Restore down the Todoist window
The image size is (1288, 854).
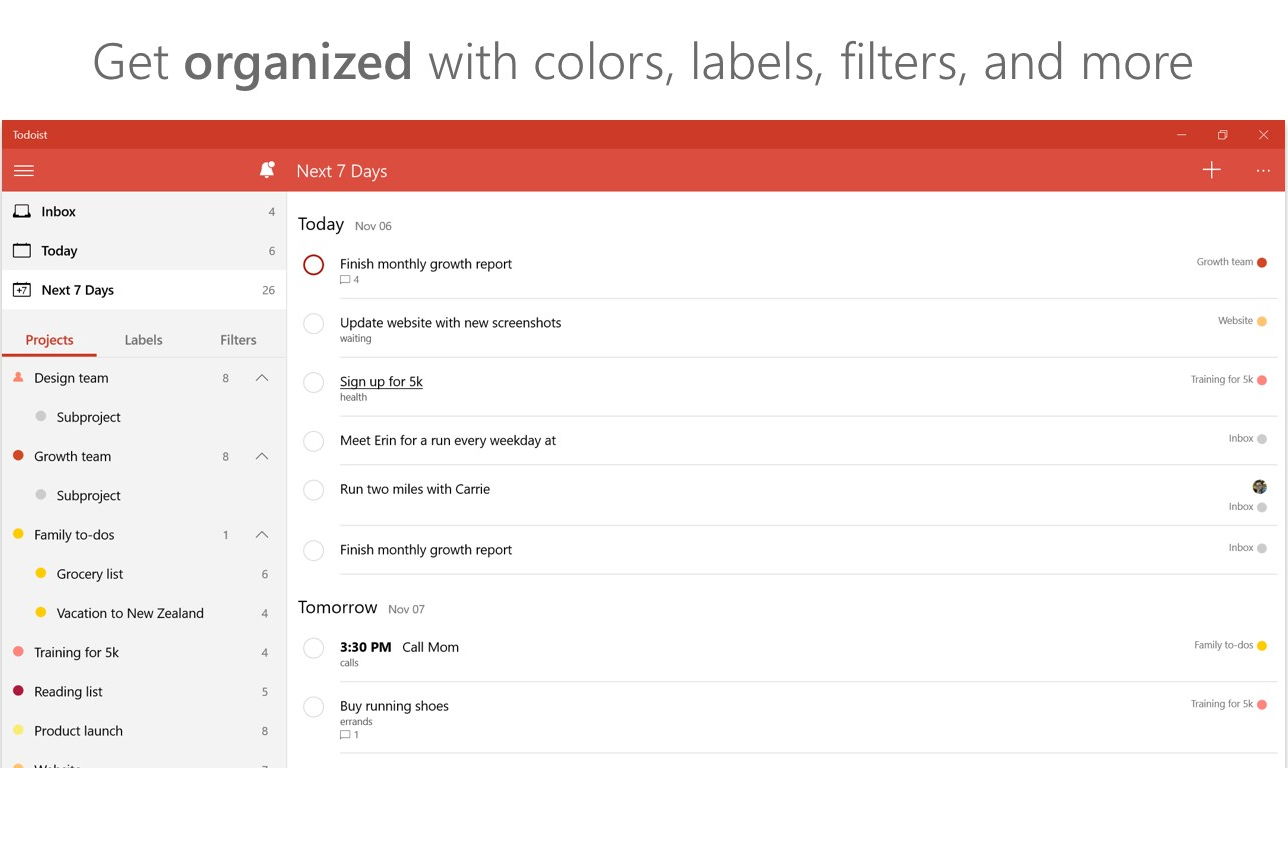tap(1222, 135)
